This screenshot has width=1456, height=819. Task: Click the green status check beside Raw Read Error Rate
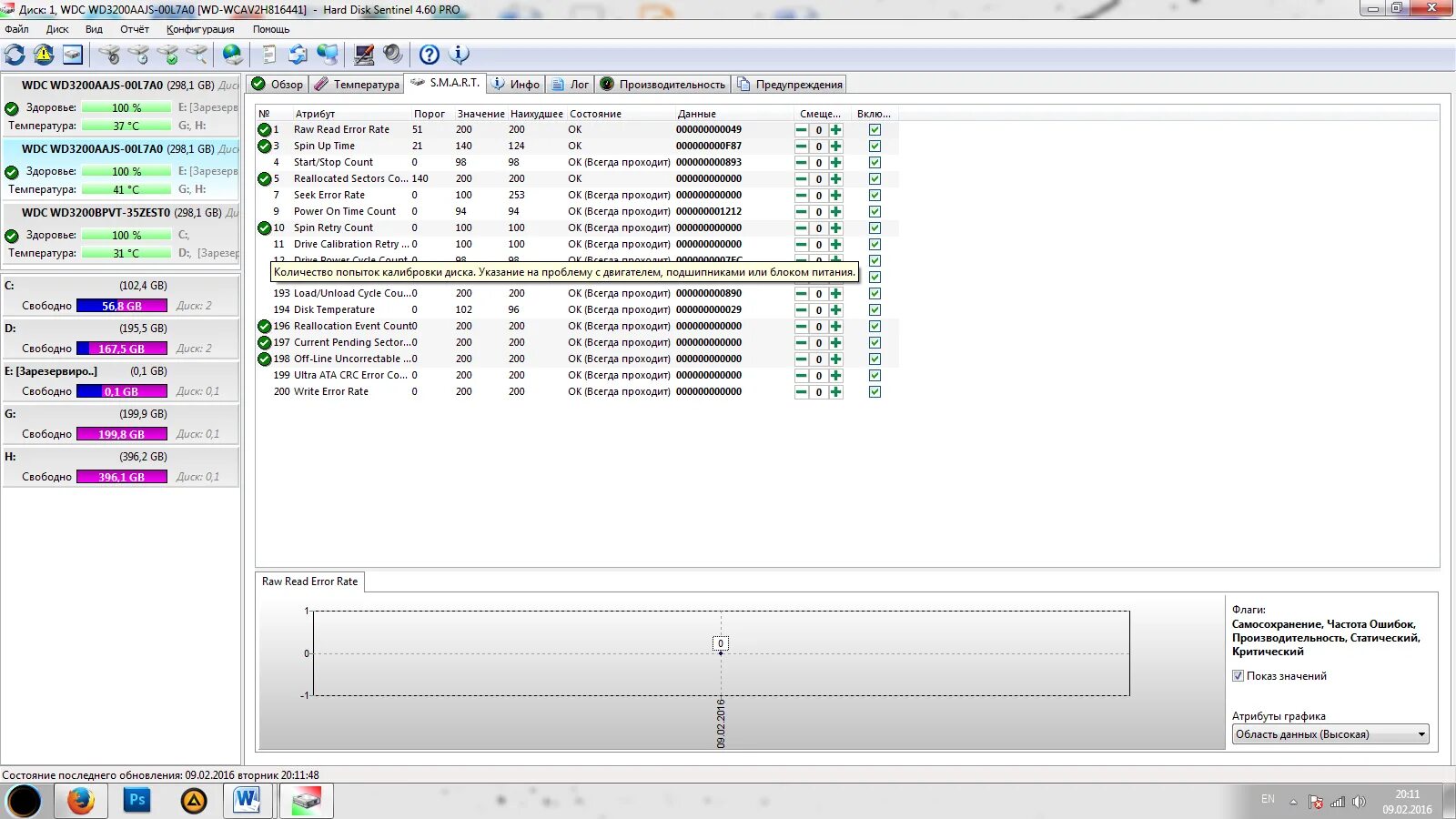[265, 130]
